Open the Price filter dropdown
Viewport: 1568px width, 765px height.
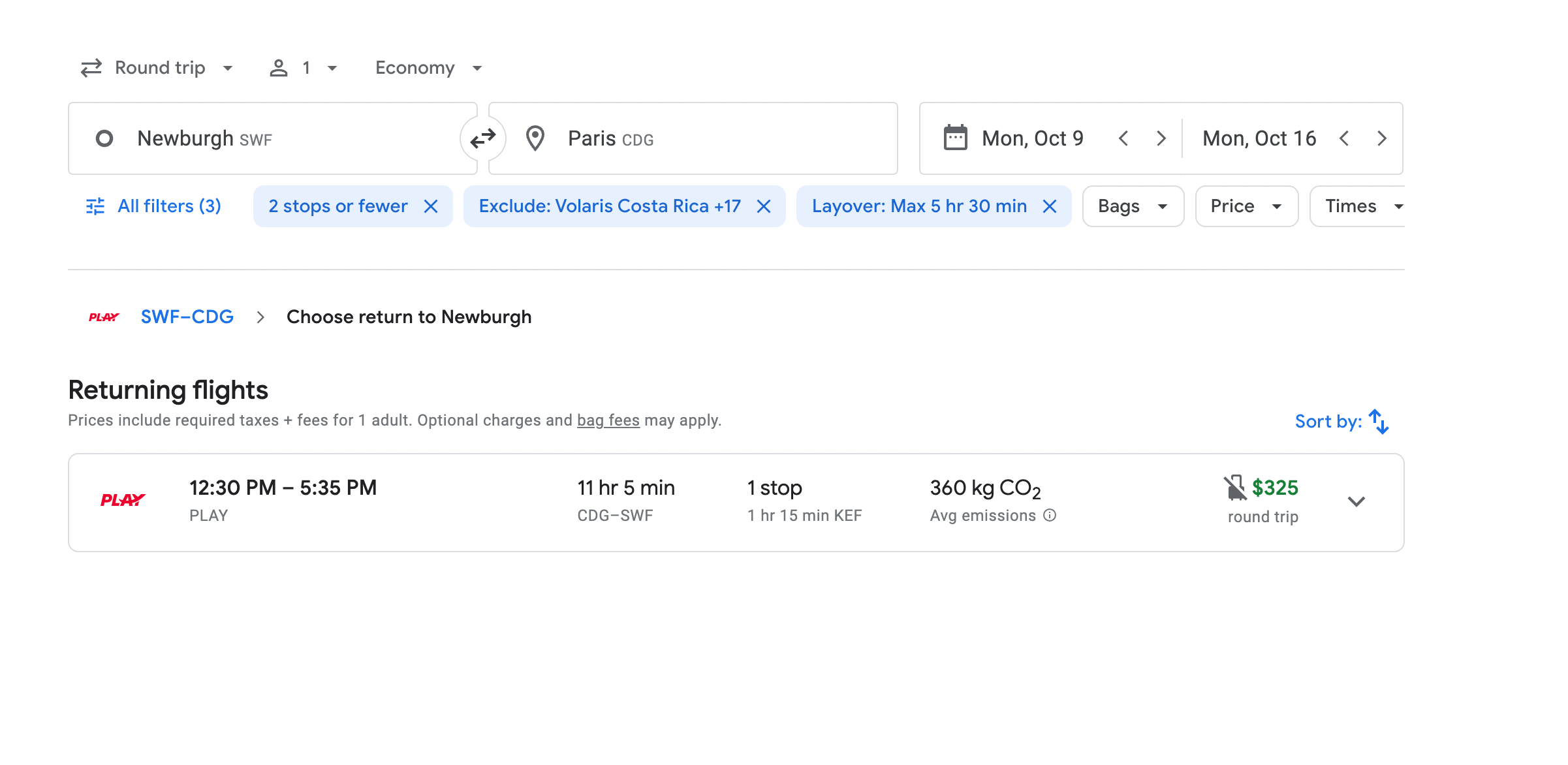1246,206
